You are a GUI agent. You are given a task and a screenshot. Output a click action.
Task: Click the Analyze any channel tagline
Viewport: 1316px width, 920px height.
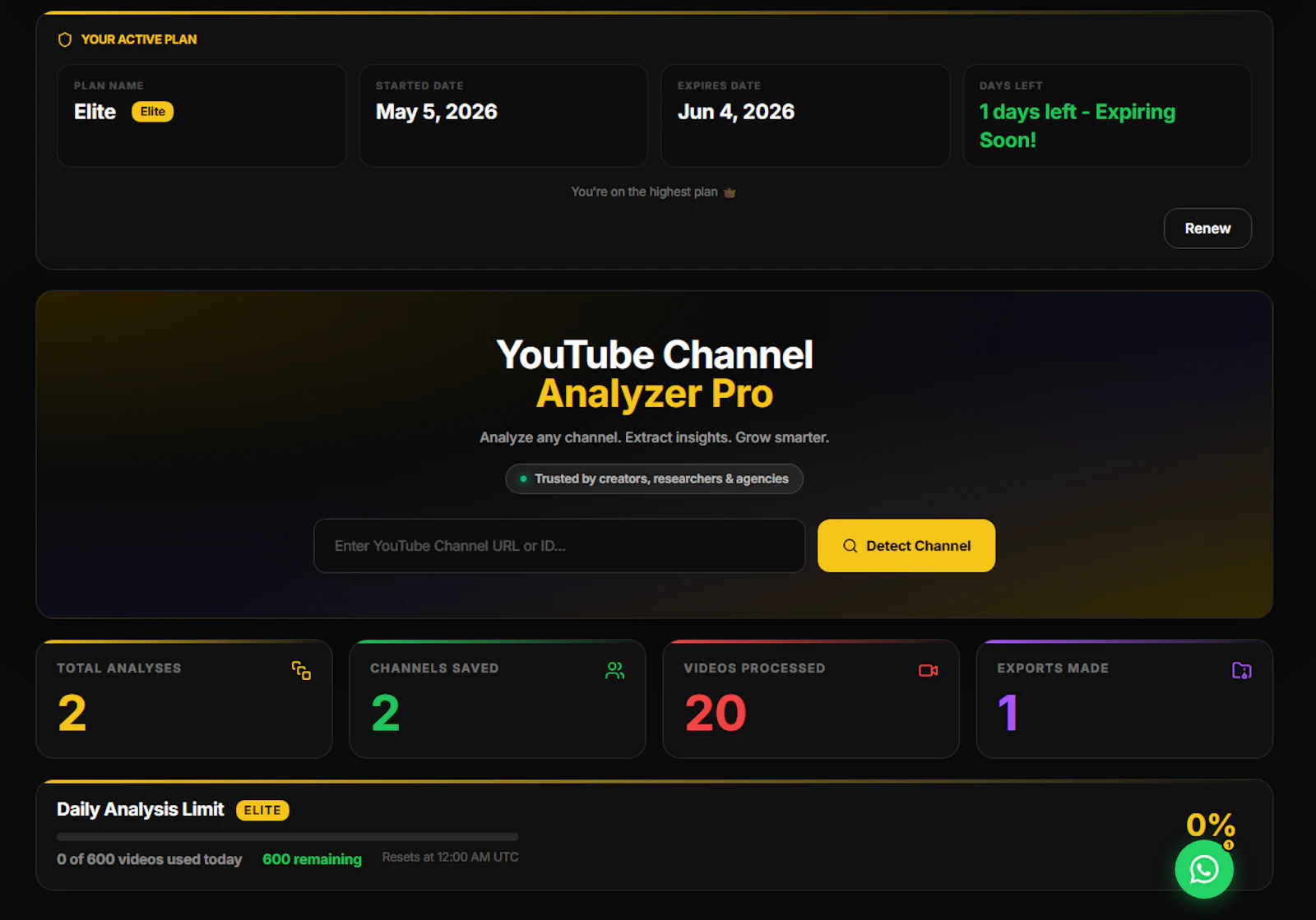coord(654,437)
